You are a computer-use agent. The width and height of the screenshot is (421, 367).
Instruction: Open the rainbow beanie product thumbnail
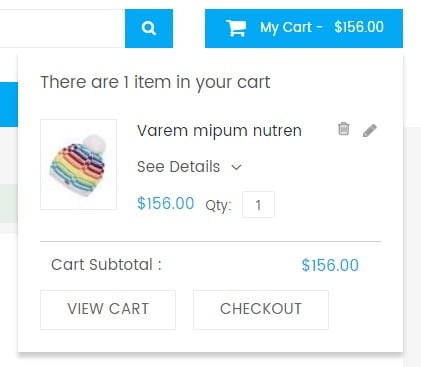pos(78,164)
